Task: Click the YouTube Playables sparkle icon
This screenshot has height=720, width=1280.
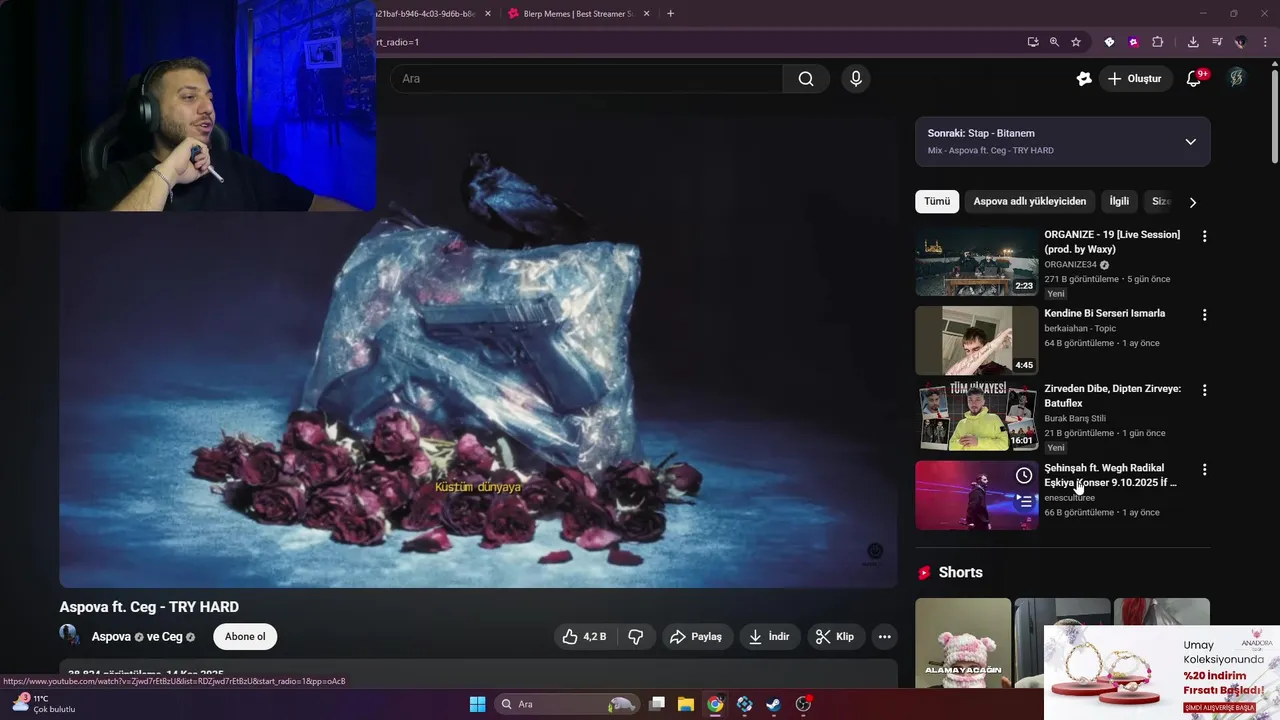Action: (x=1084, y=79)
